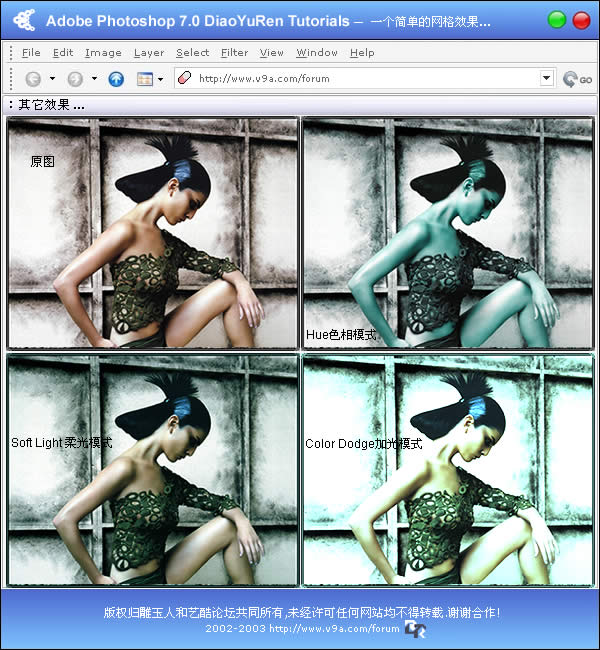Open the Select menu

pyautogui.click(x=192, y=53)
